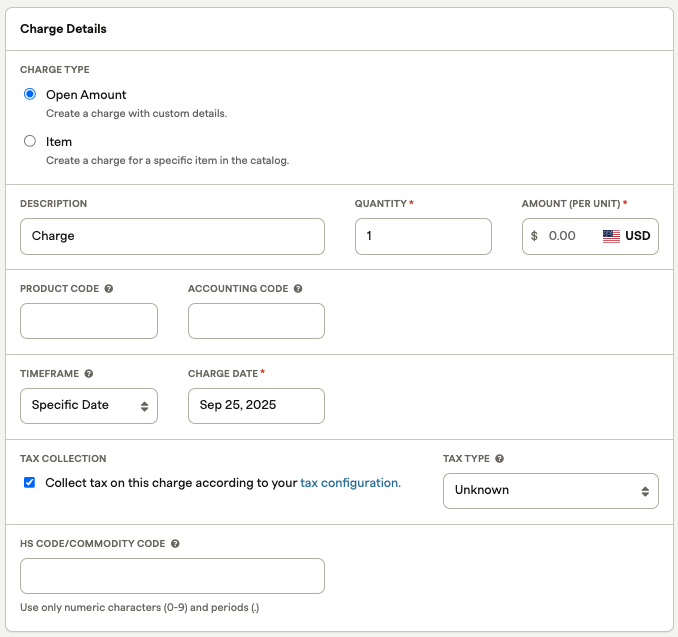Viewport: 678px width, 637px height.
Task: Click the Tax Type help icon
Action: 499,459
